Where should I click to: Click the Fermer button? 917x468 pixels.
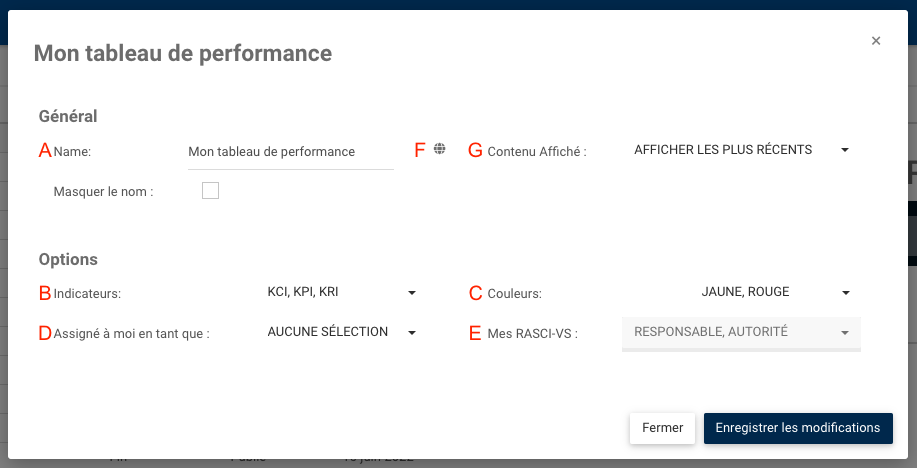[x=662, y=428]
